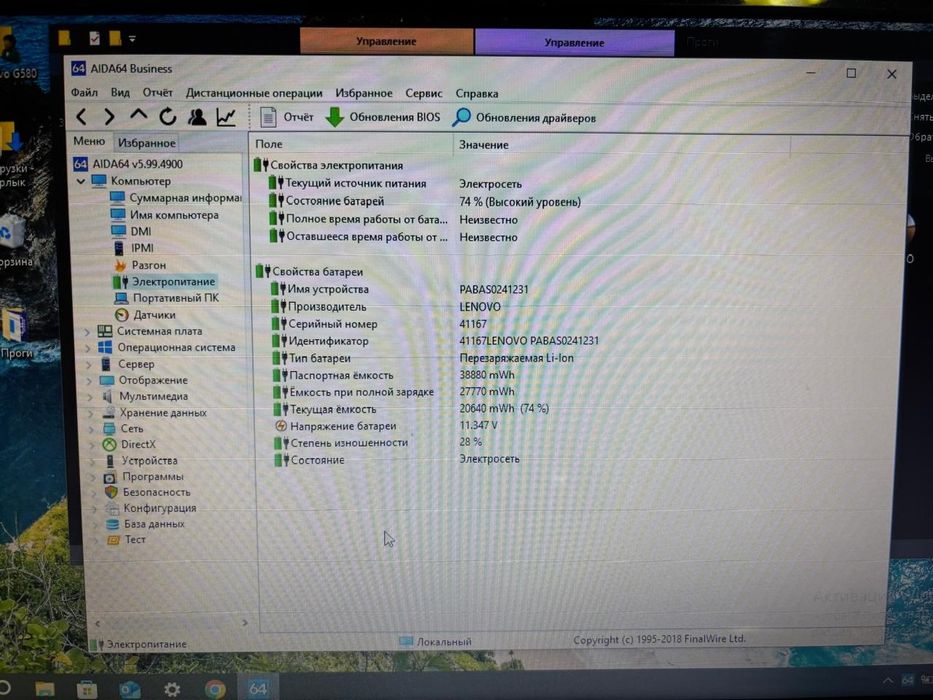Open the Сервис menu

(x=424, y=93)
